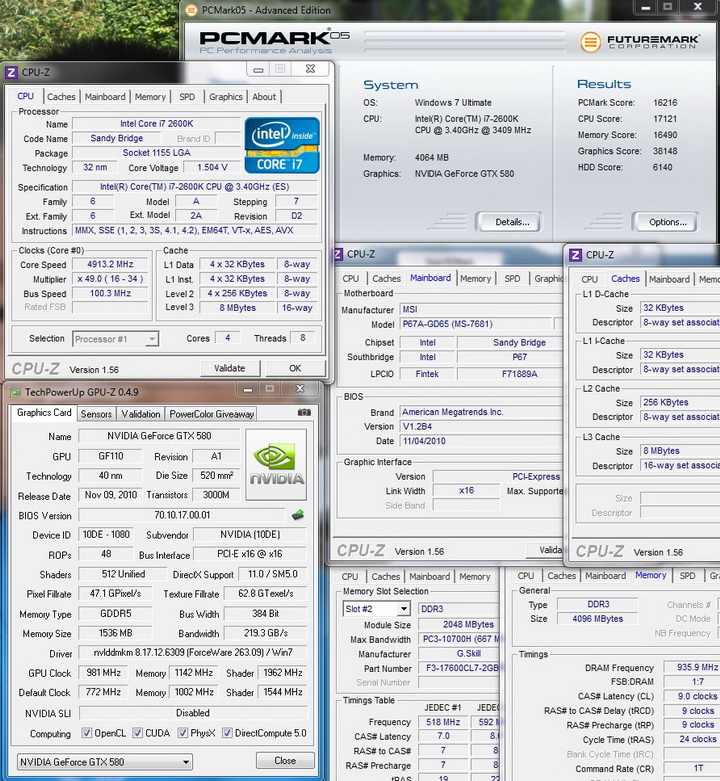
Task: Click the GPU-Z screenshot camera icon
Action: click(304, 412)
